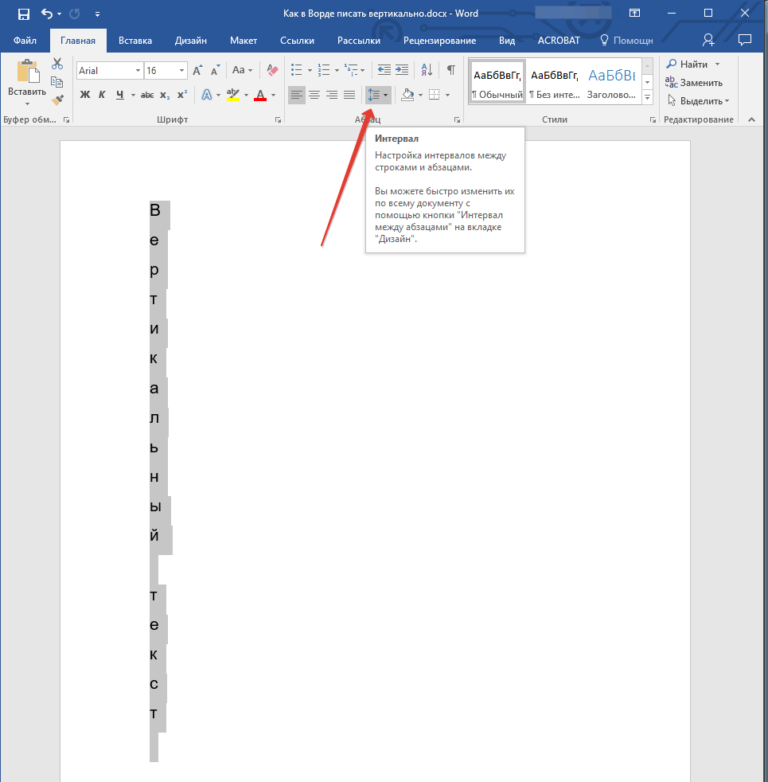Center-align the selected text
The width and height of the screenshot is (768, 782).
(x=314, y=95)
